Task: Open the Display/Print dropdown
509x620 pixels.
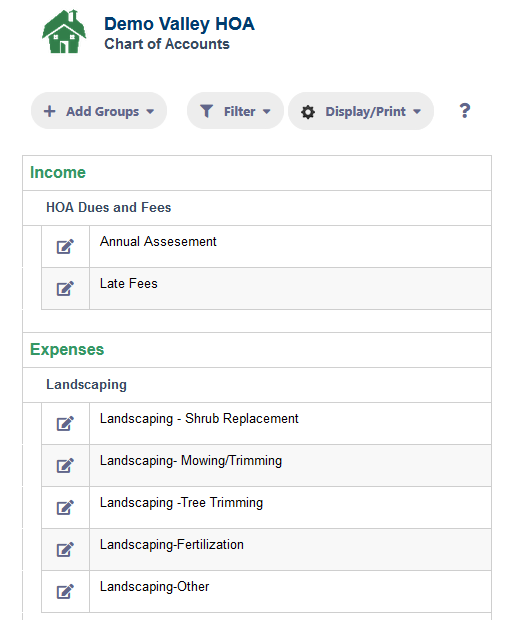Action: [x=361, y=111]
